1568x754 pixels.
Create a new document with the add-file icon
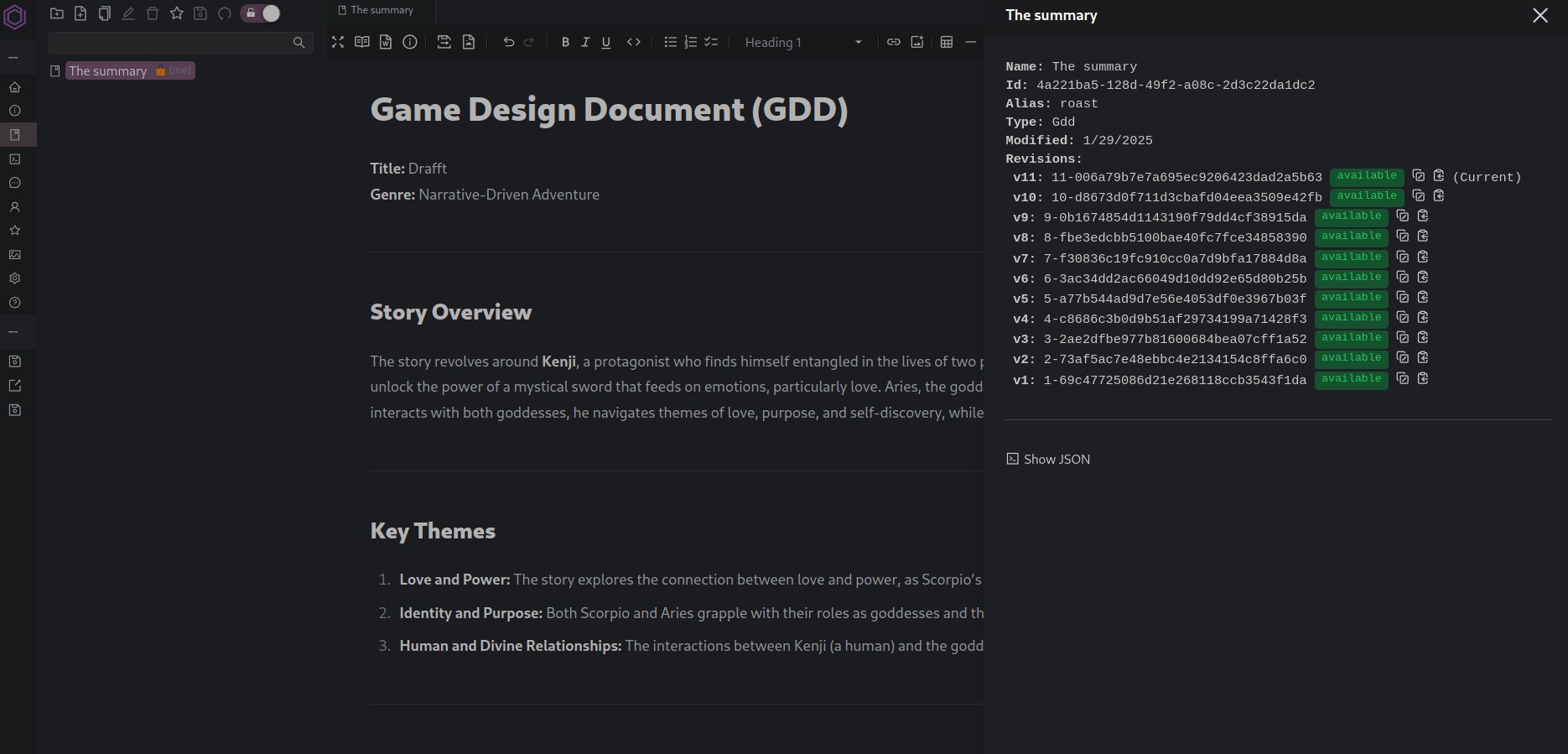click(x=80, y=13)
